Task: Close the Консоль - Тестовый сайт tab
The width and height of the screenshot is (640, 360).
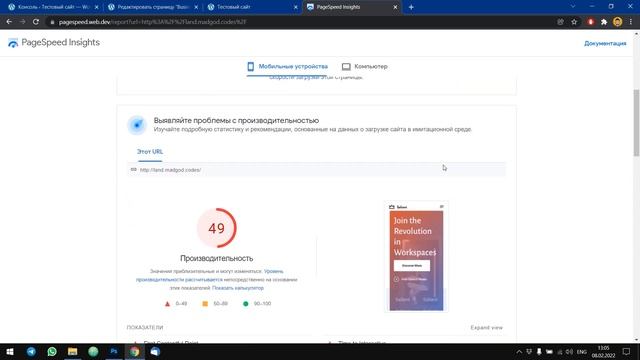Action: click(96, 7)
